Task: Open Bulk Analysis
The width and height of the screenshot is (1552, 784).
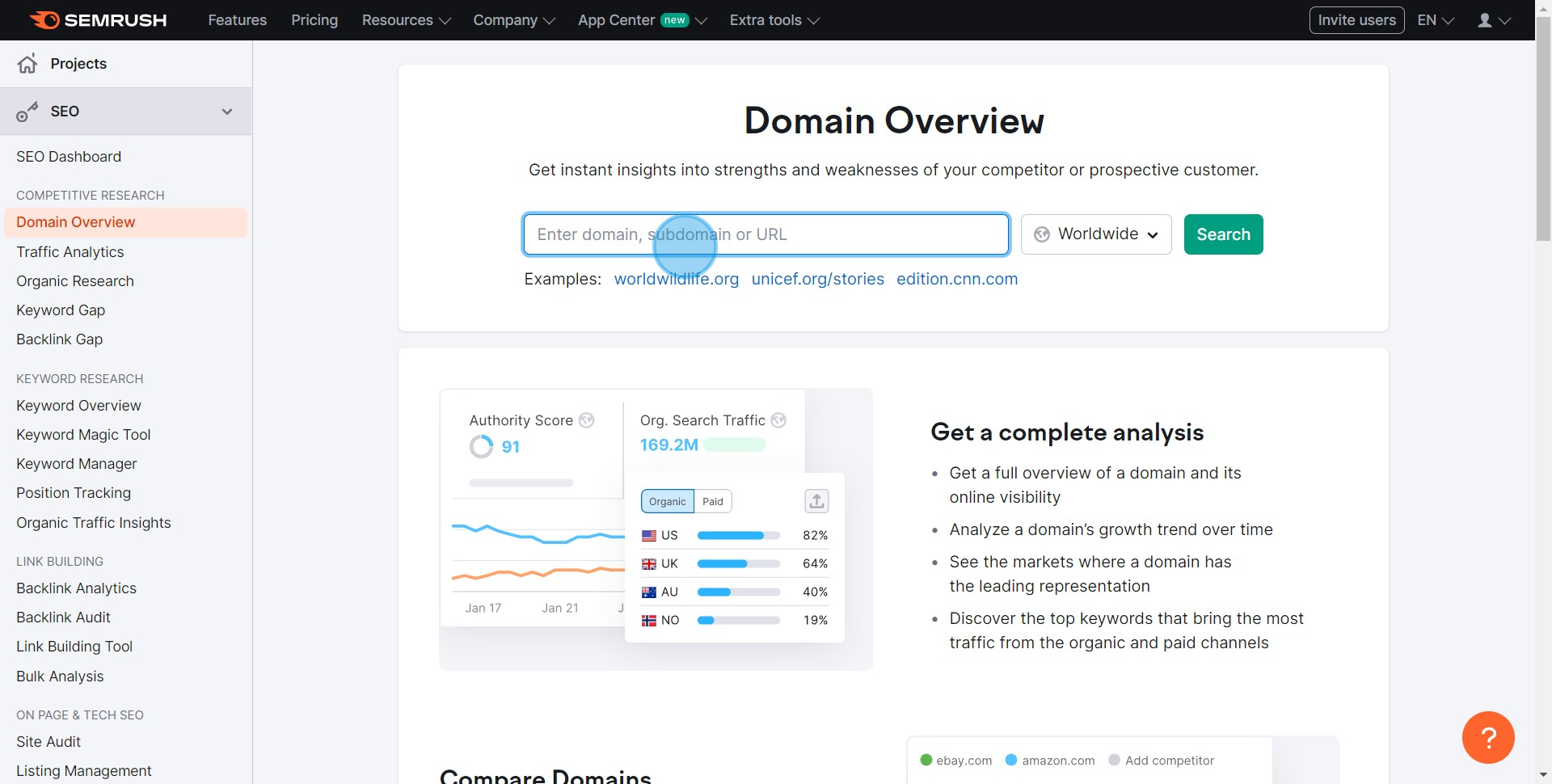Action: coord(60,677)
